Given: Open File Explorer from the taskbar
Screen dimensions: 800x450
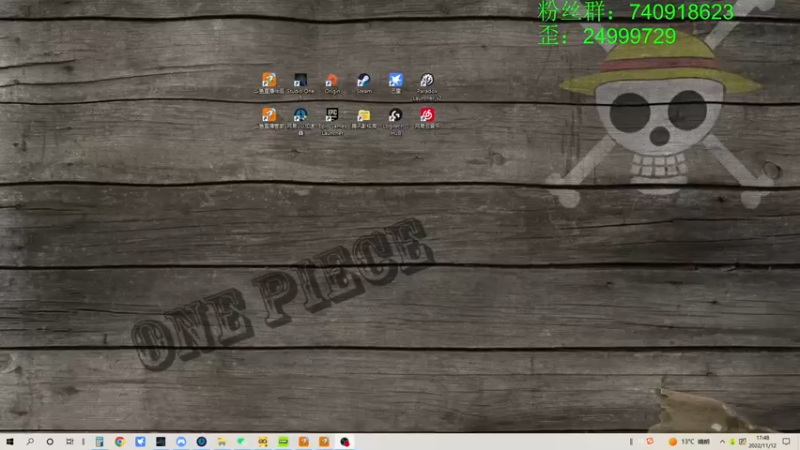Looking at the screenshot, I should pos(222,441).
